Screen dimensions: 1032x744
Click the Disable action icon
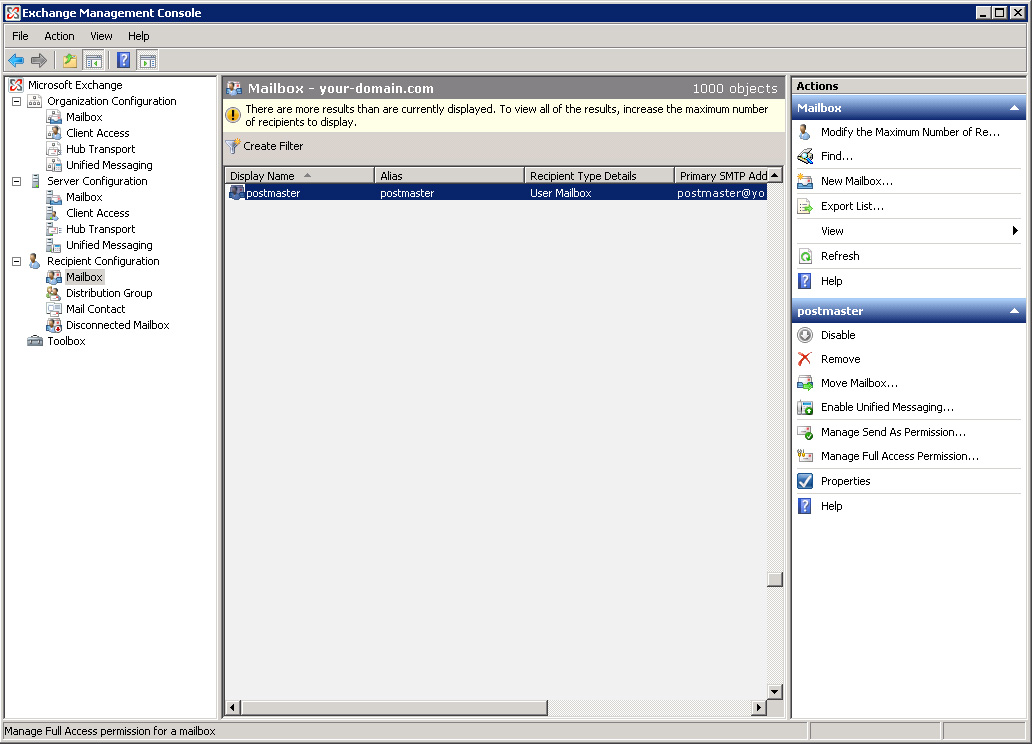[805, 335]
